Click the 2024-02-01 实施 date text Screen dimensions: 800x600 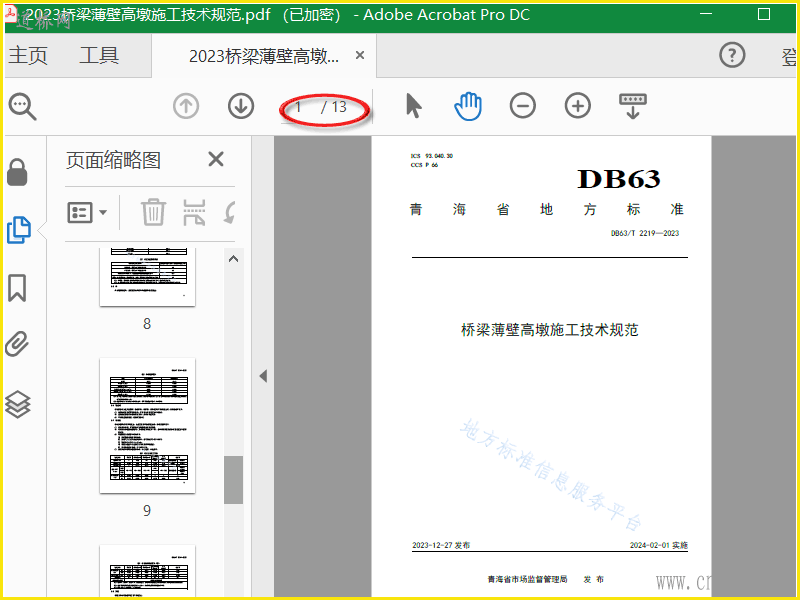(x=659, y=545)
